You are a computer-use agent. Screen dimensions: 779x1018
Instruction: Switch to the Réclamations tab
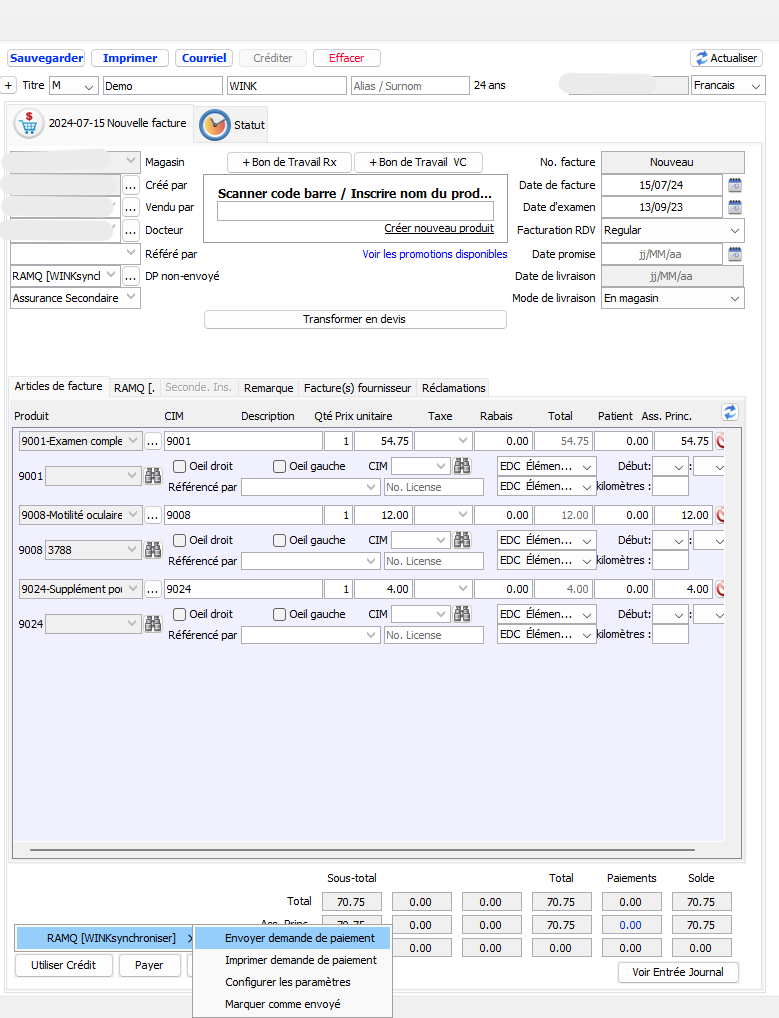tap(453, 387)
